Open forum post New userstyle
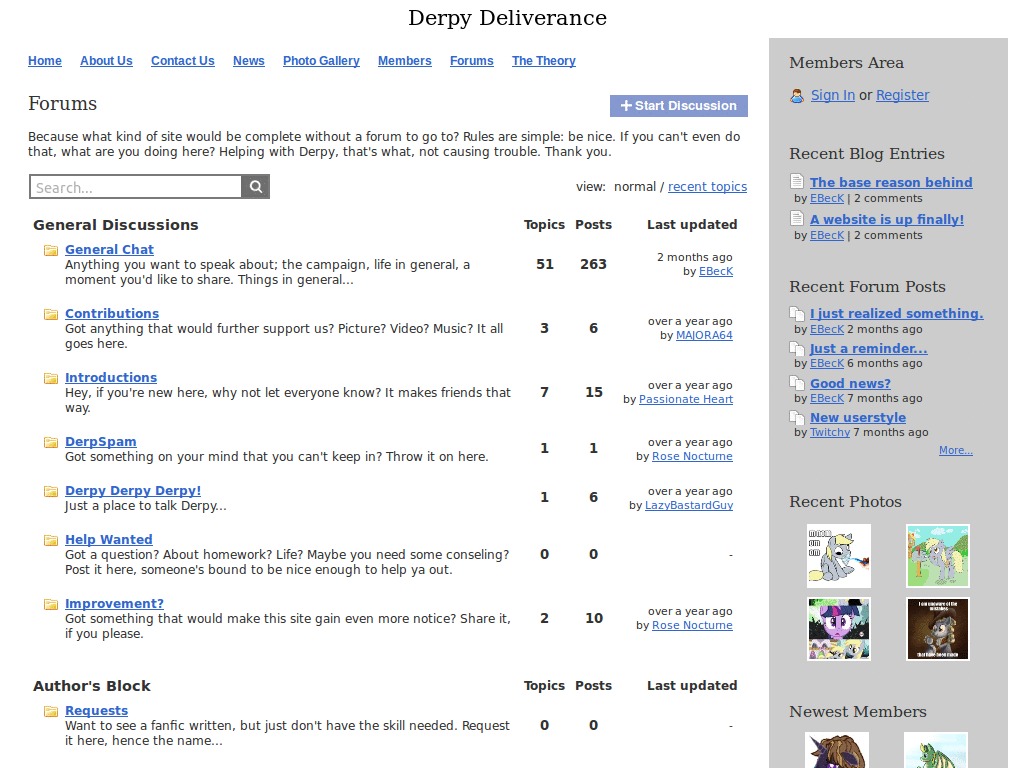The image size is (1024, 768). (x=858, y=417)
